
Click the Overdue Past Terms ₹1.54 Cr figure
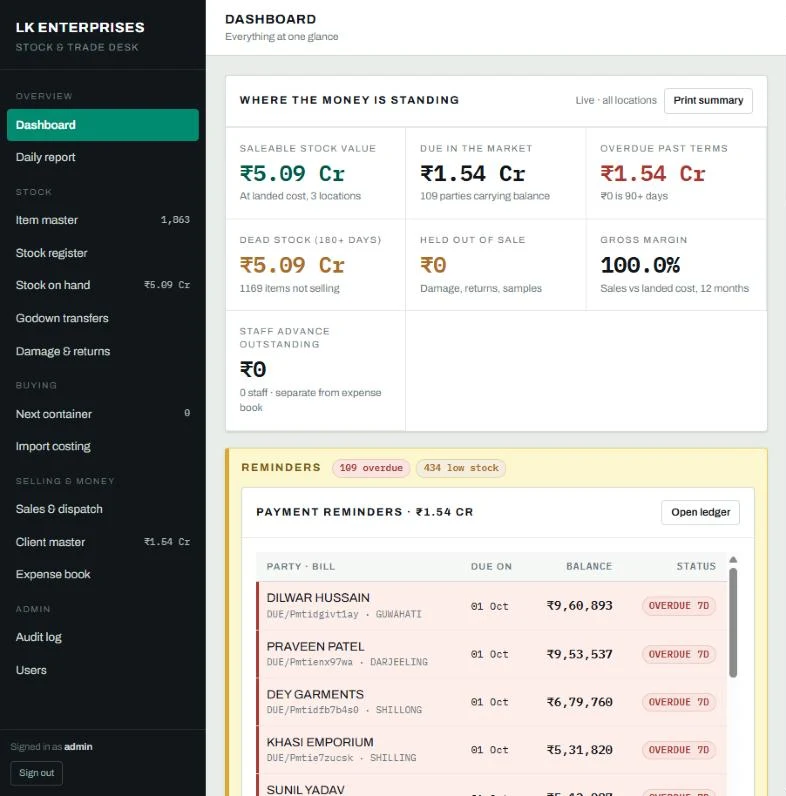coord(652,174)
